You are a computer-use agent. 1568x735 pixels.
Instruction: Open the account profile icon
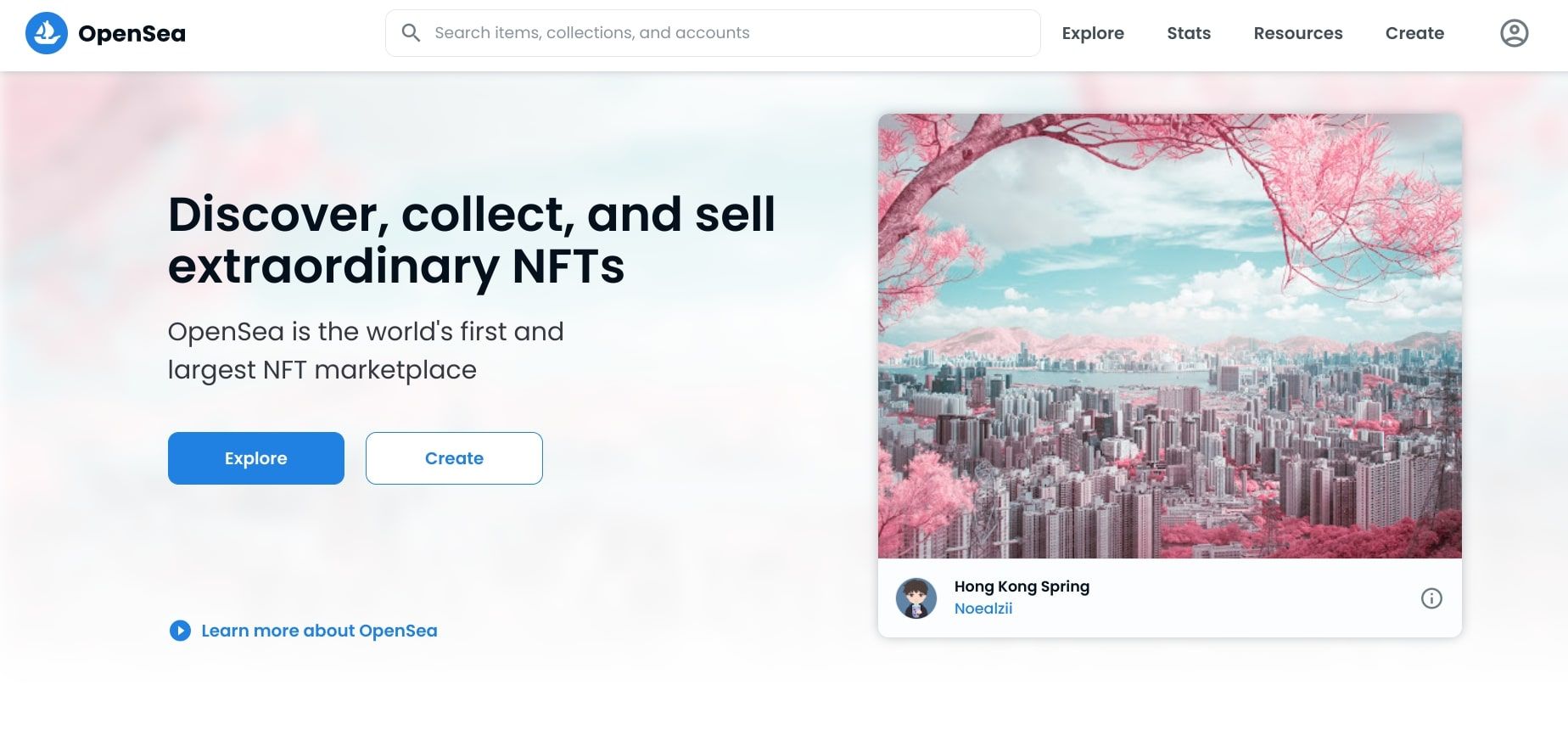(x=1514, y=33)
